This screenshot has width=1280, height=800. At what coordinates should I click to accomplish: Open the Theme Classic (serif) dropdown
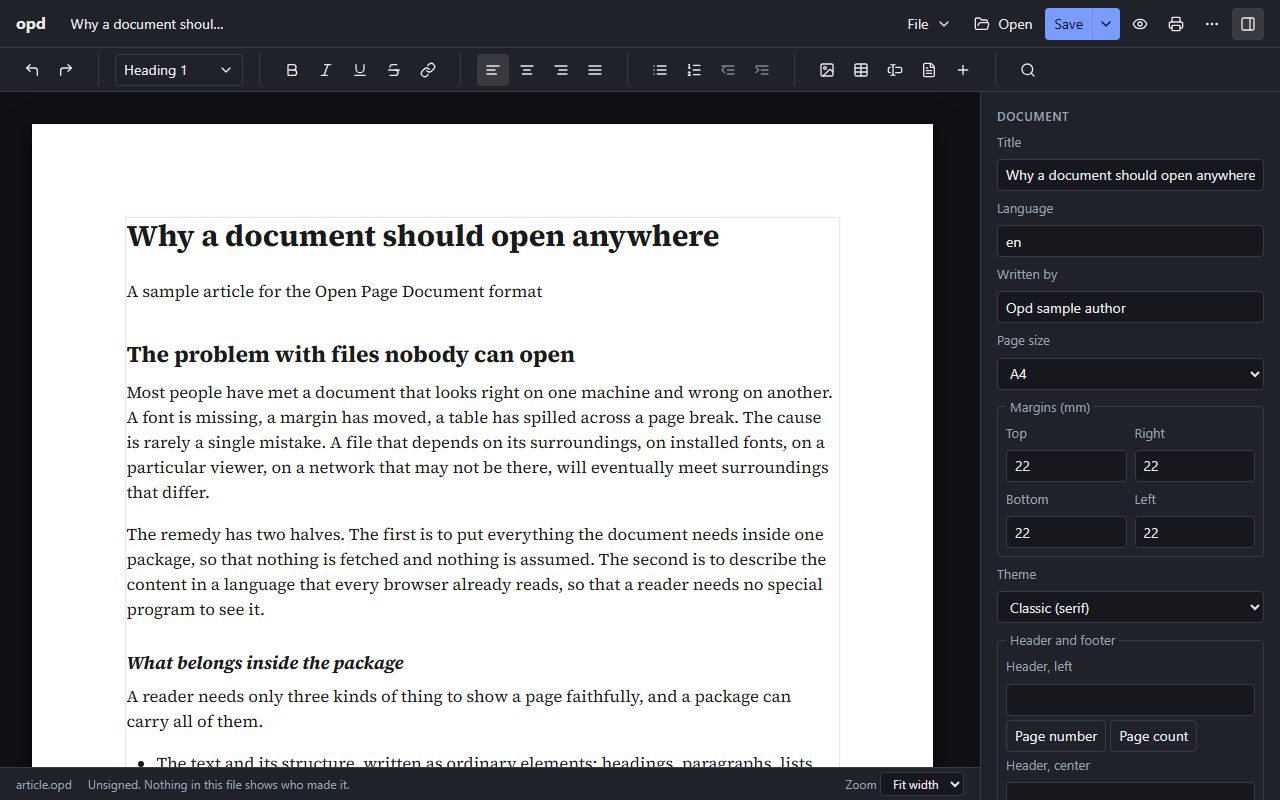(1130, 608)
